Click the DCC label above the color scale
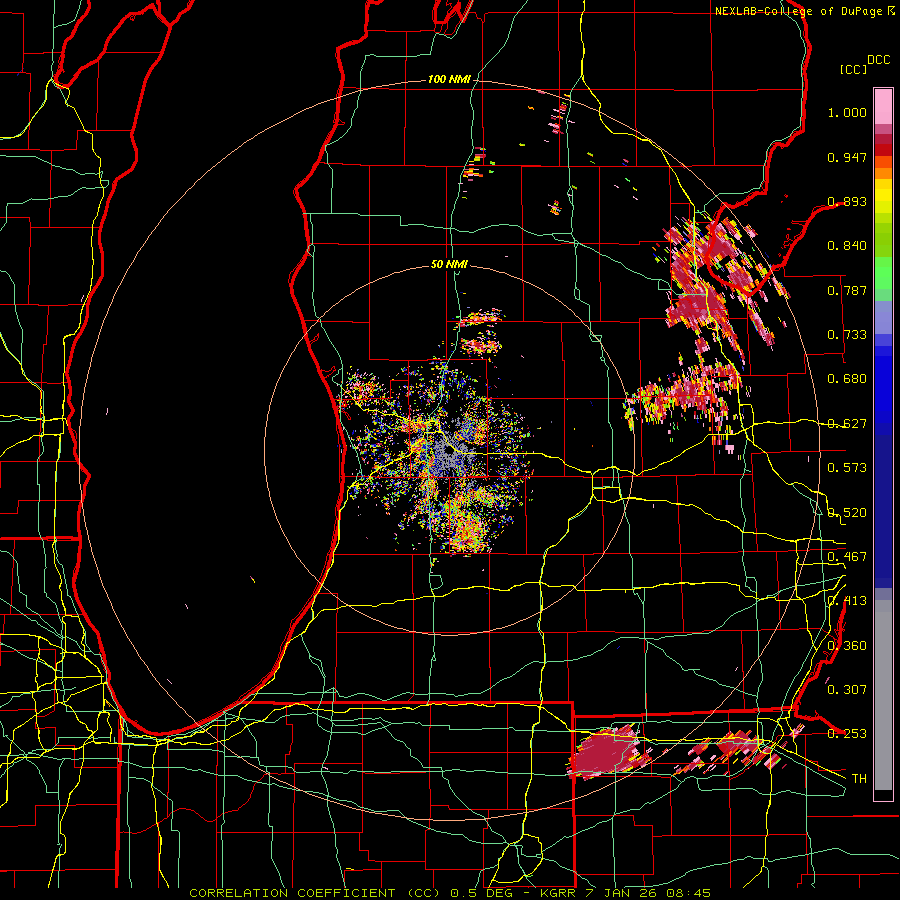This screenshot has width=900, height=900. coord(879,60)
